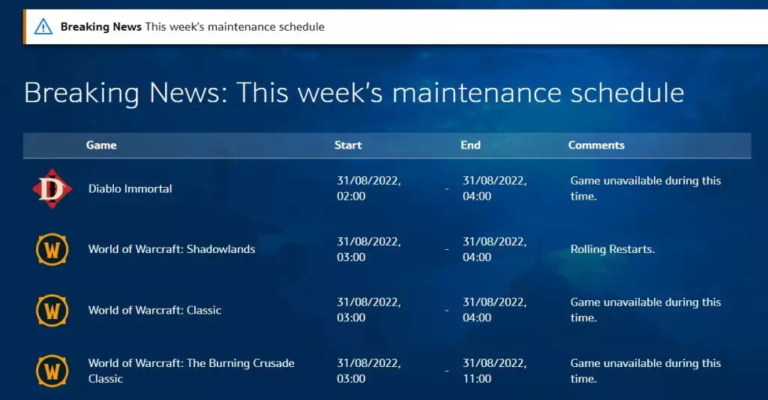Click the Comments column header

(x=596, y=145)
